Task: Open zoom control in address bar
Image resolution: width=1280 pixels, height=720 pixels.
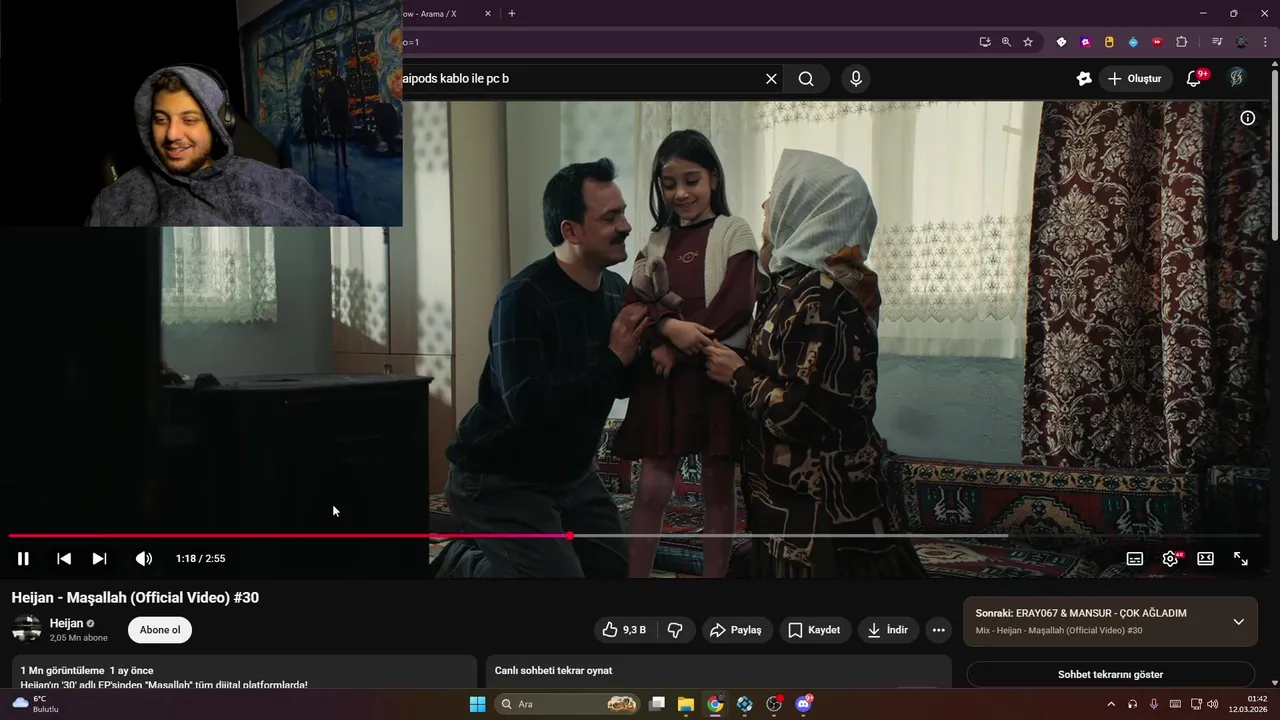Action: pos(1006,42)
